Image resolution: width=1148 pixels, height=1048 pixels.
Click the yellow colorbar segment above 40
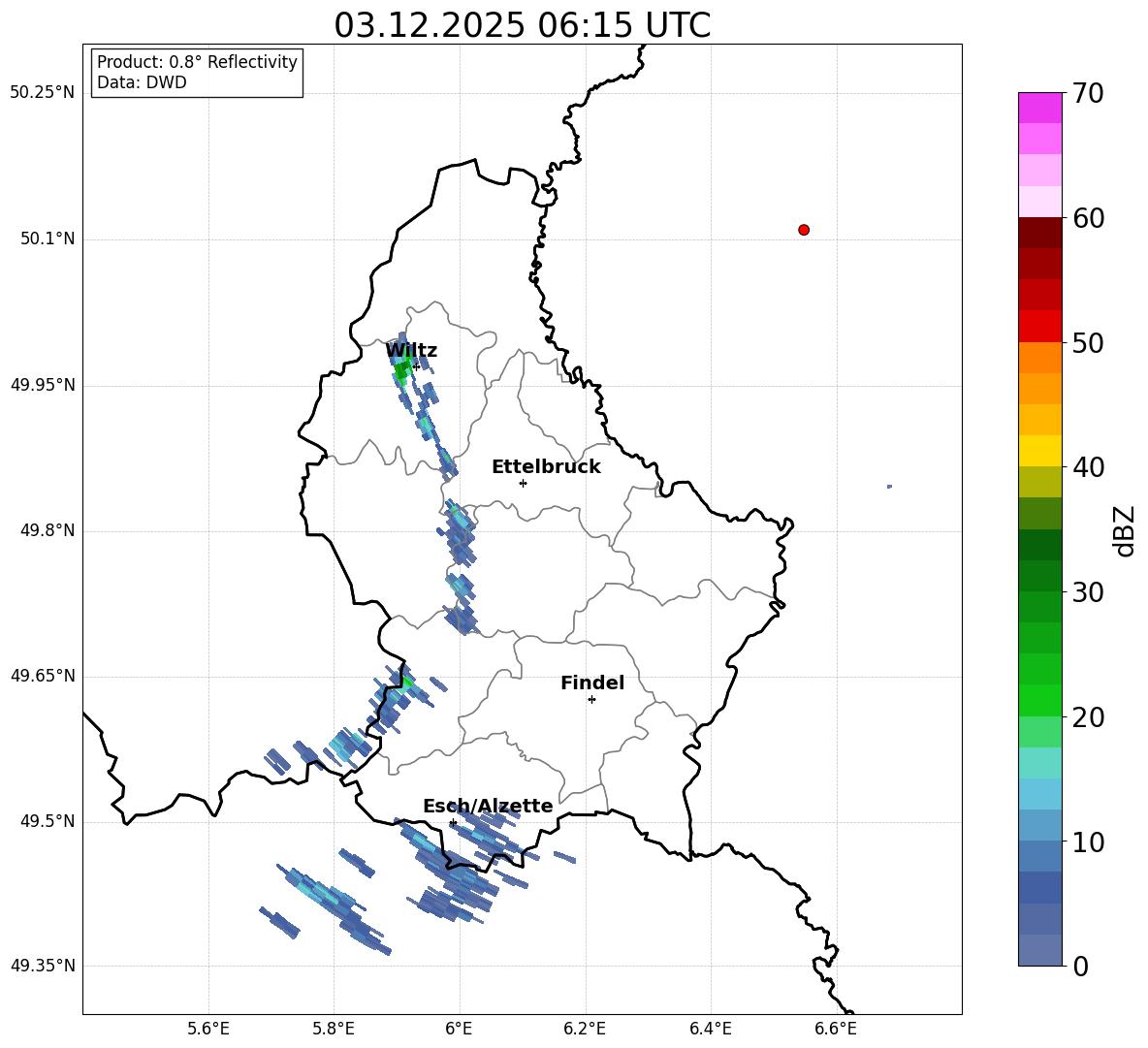pos(1040,451)
